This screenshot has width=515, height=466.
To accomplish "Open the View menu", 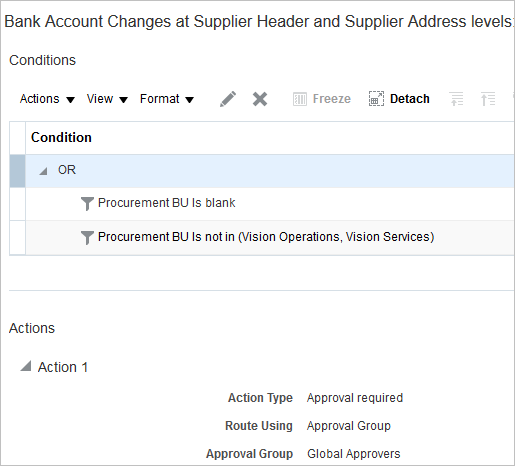I will pos(107,99).
